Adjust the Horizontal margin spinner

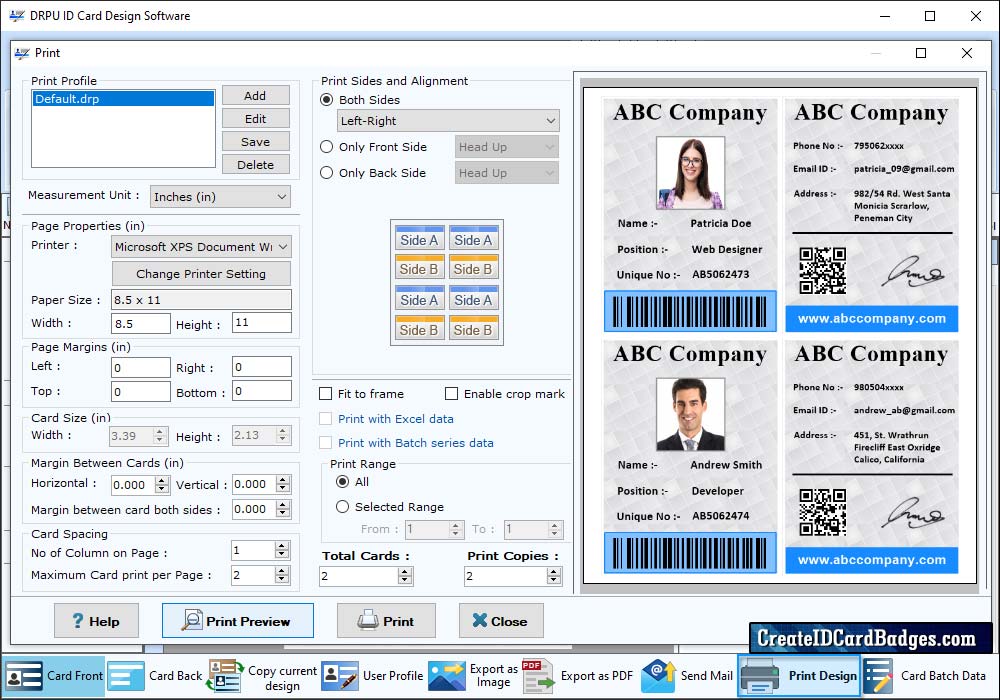point(162,485)
